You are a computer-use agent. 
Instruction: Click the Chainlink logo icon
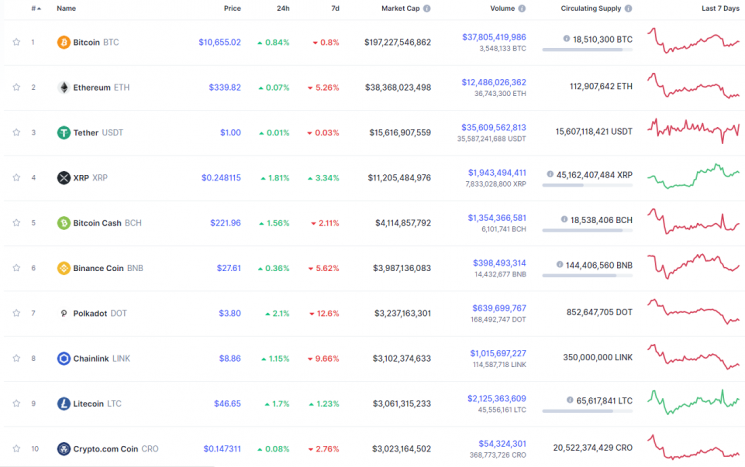(x=64, y=358)
